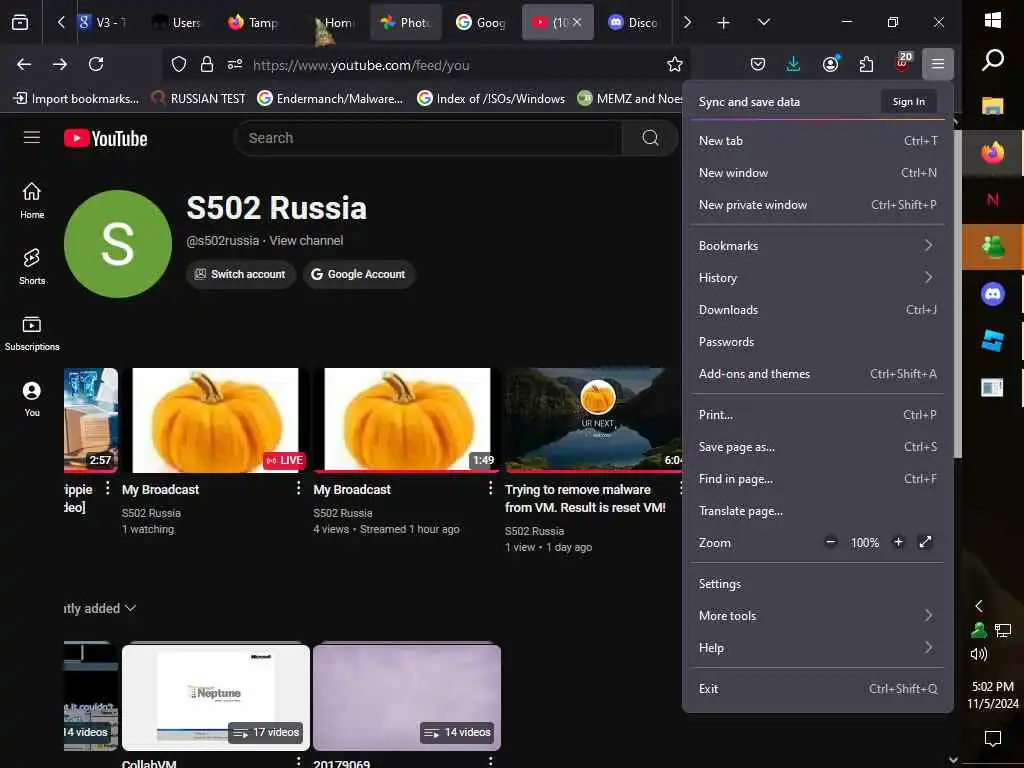Image resolution: width=1024 pixels, height=768 pixels.
Task: Open the You page in sidebar
Action: point(32,399)
